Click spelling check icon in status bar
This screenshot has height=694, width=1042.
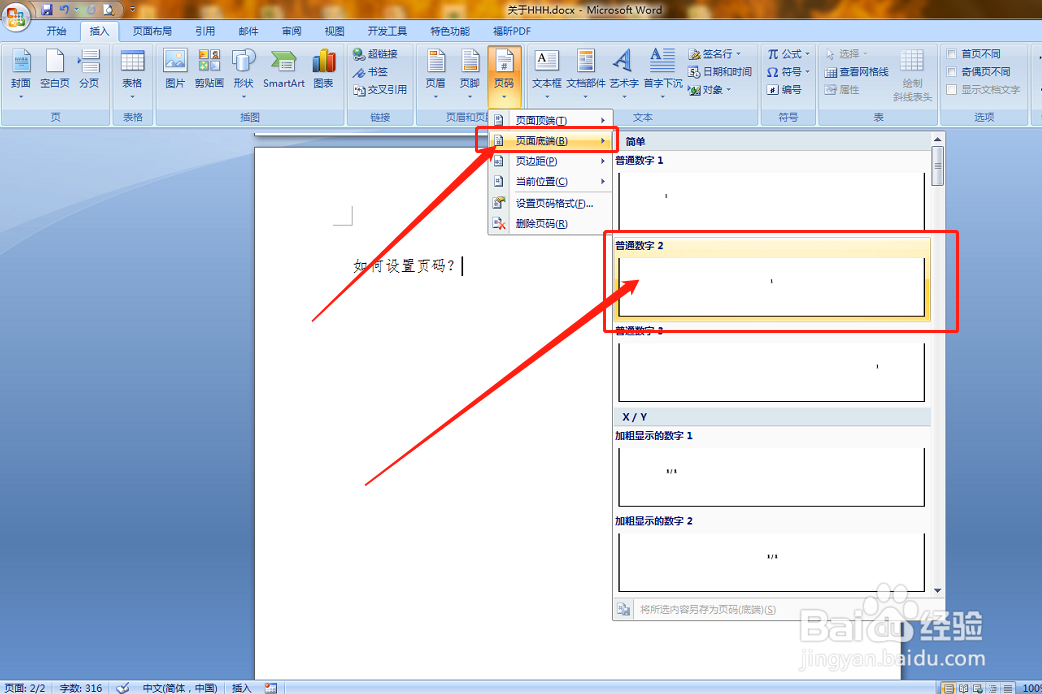click(123, 688)
